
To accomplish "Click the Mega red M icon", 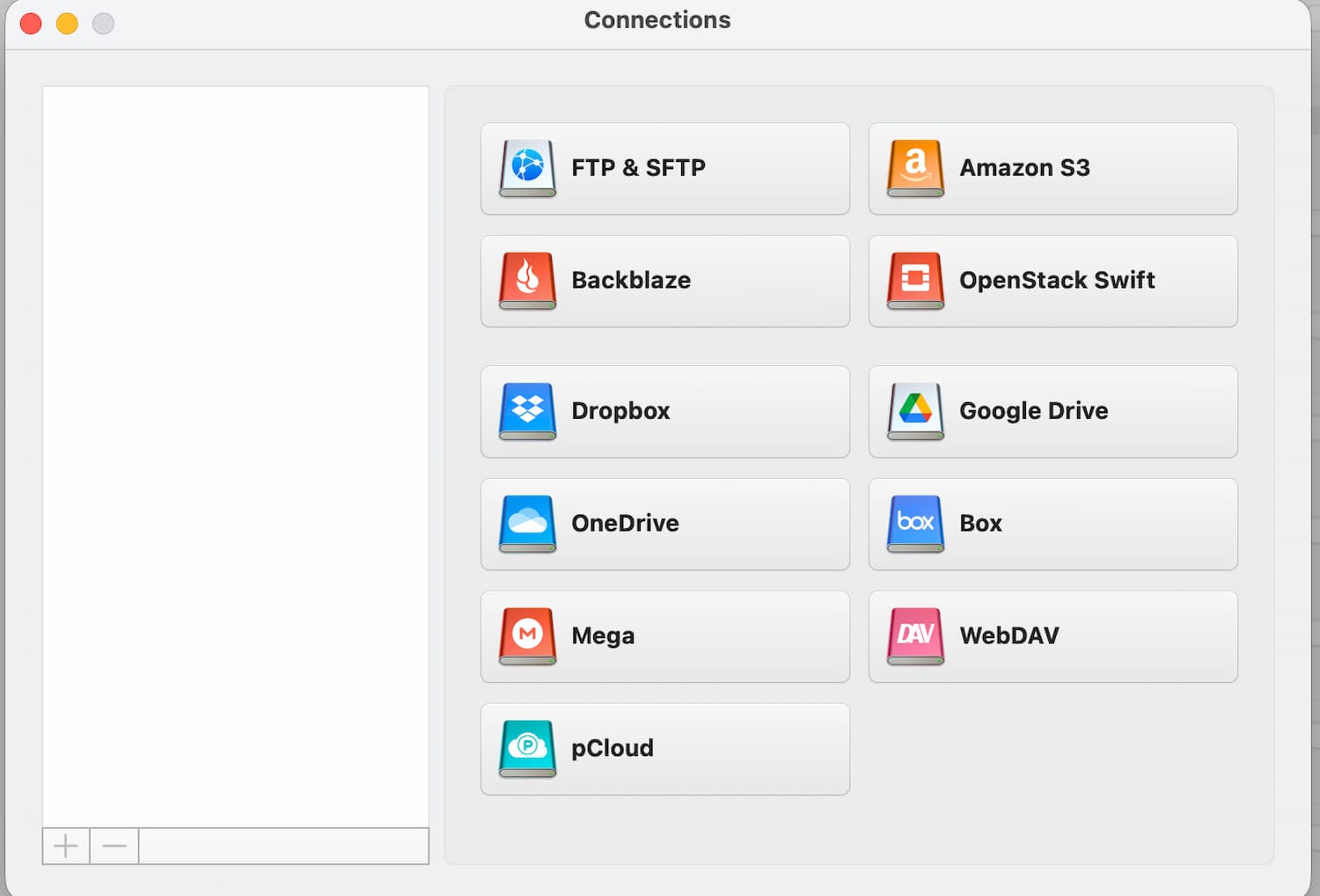I will [x=527, y=635].
